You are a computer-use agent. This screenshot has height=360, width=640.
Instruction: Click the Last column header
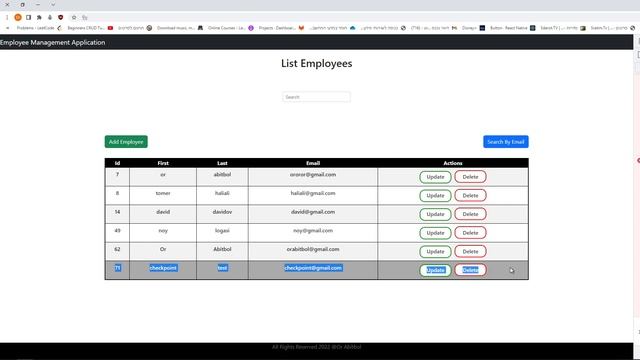coord(222,163)
